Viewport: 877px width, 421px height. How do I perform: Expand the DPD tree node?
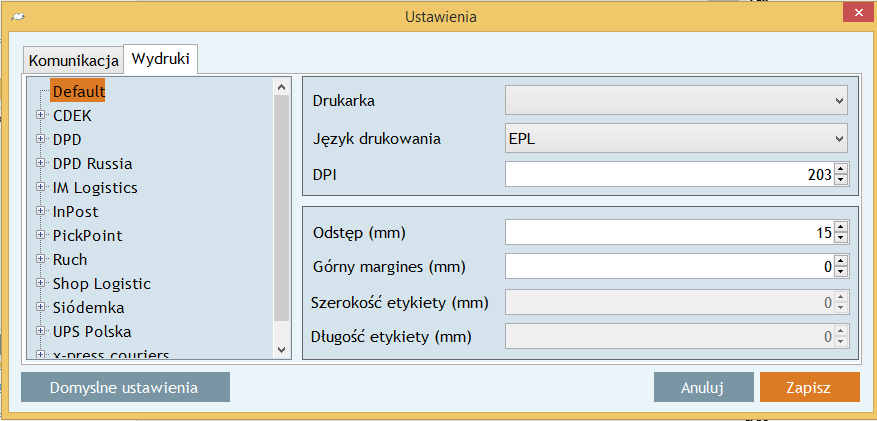click(40, 139)
